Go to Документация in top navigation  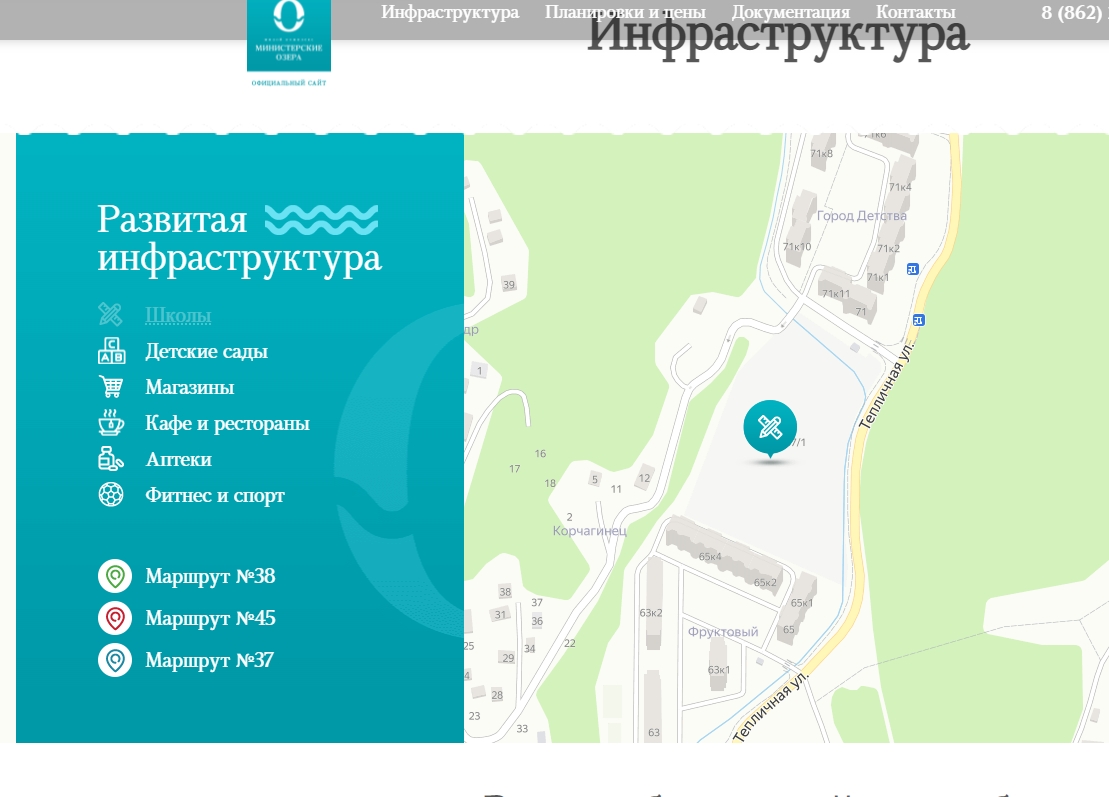coord(790,12)
